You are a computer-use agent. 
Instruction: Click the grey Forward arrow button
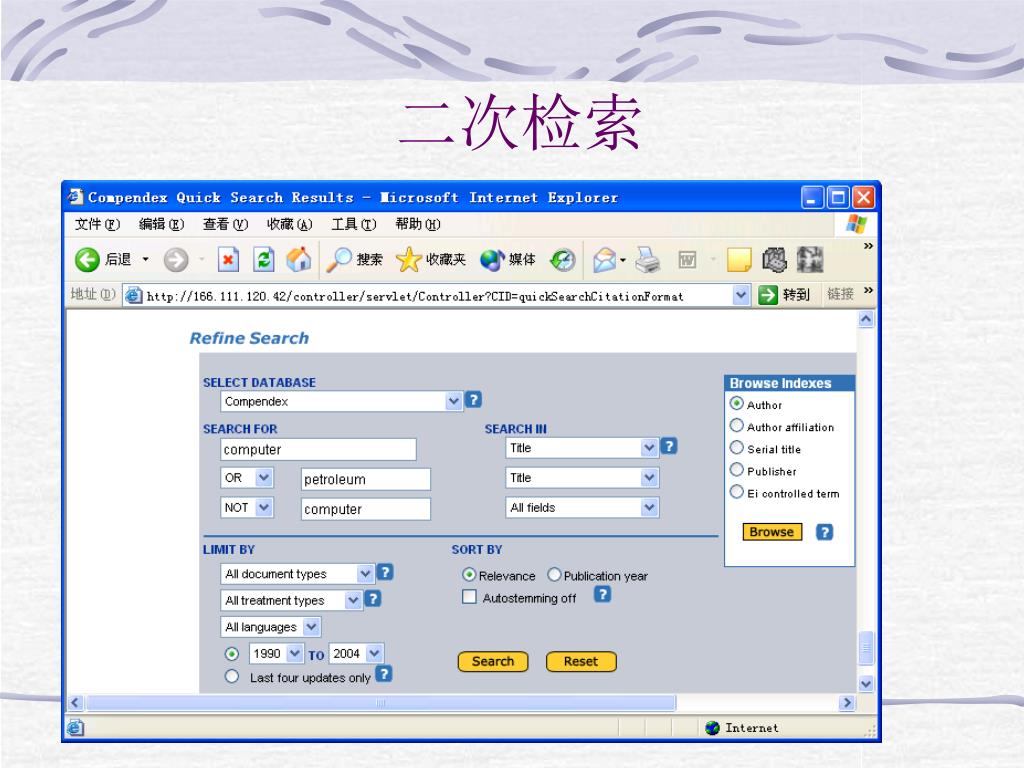coord(175,260)
